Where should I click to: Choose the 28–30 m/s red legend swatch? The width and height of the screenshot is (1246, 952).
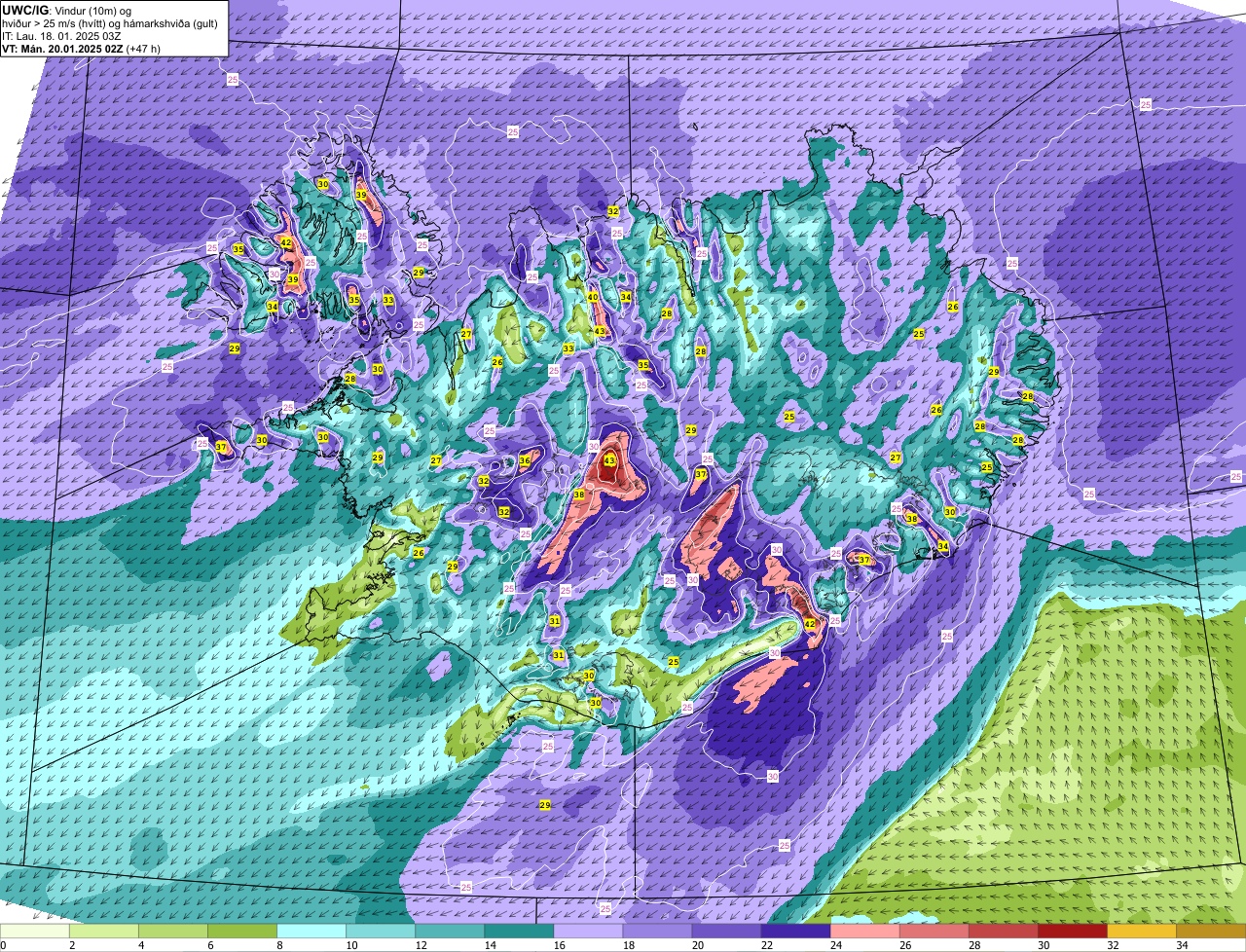[x=1003, y=932]
